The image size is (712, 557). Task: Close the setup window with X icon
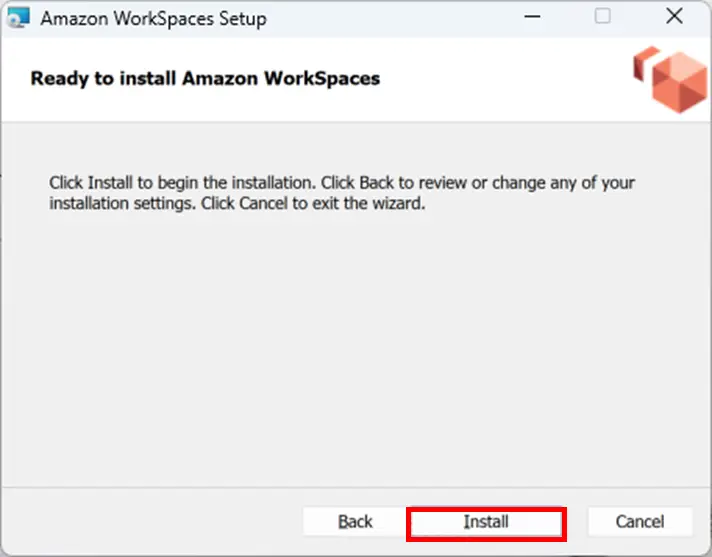[x=674, y=16]
